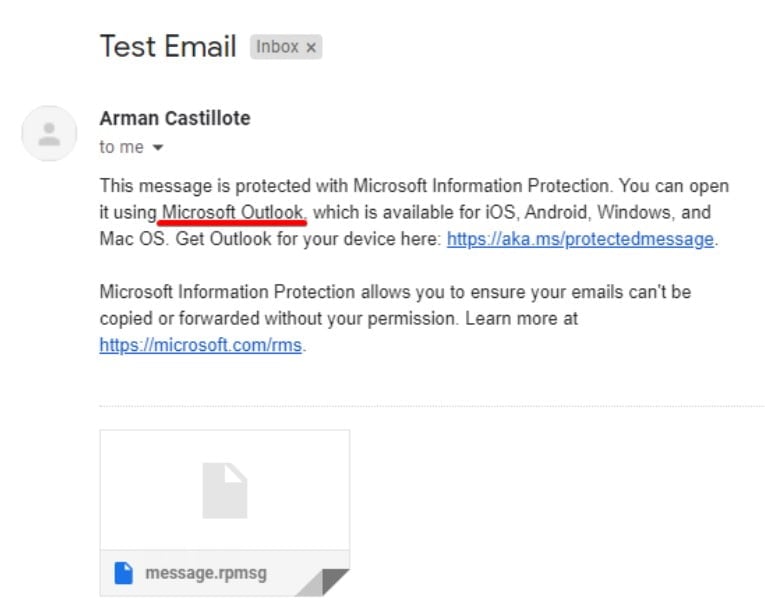Click the underlined Microsoft Outlook text
The height and width of the screenshot is (610, 765).
(x=232, y=213)
